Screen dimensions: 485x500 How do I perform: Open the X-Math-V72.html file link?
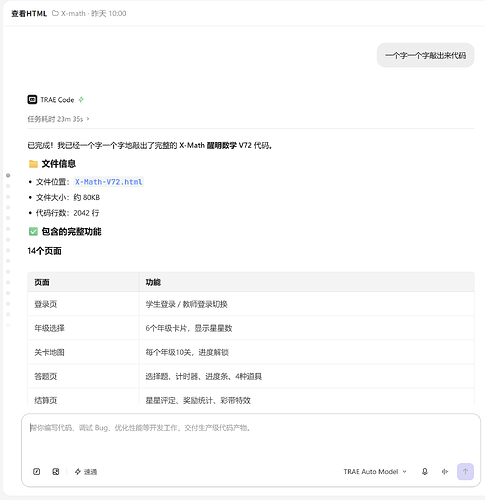pyautogui.click(x=109, y=182)
